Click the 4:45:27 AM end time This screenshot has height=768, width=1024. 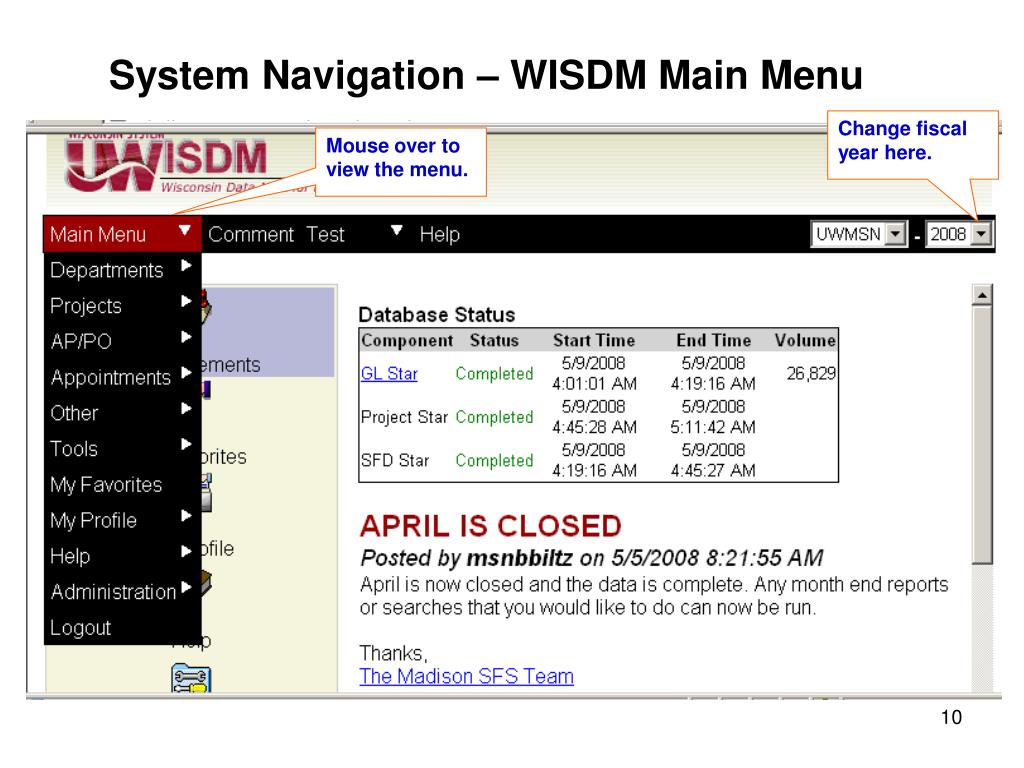(x=713, y=470)
